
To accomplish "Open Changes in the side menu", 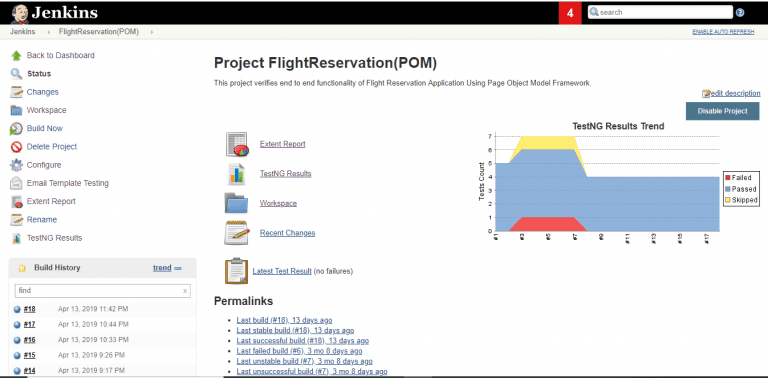I will pos(43,92).
